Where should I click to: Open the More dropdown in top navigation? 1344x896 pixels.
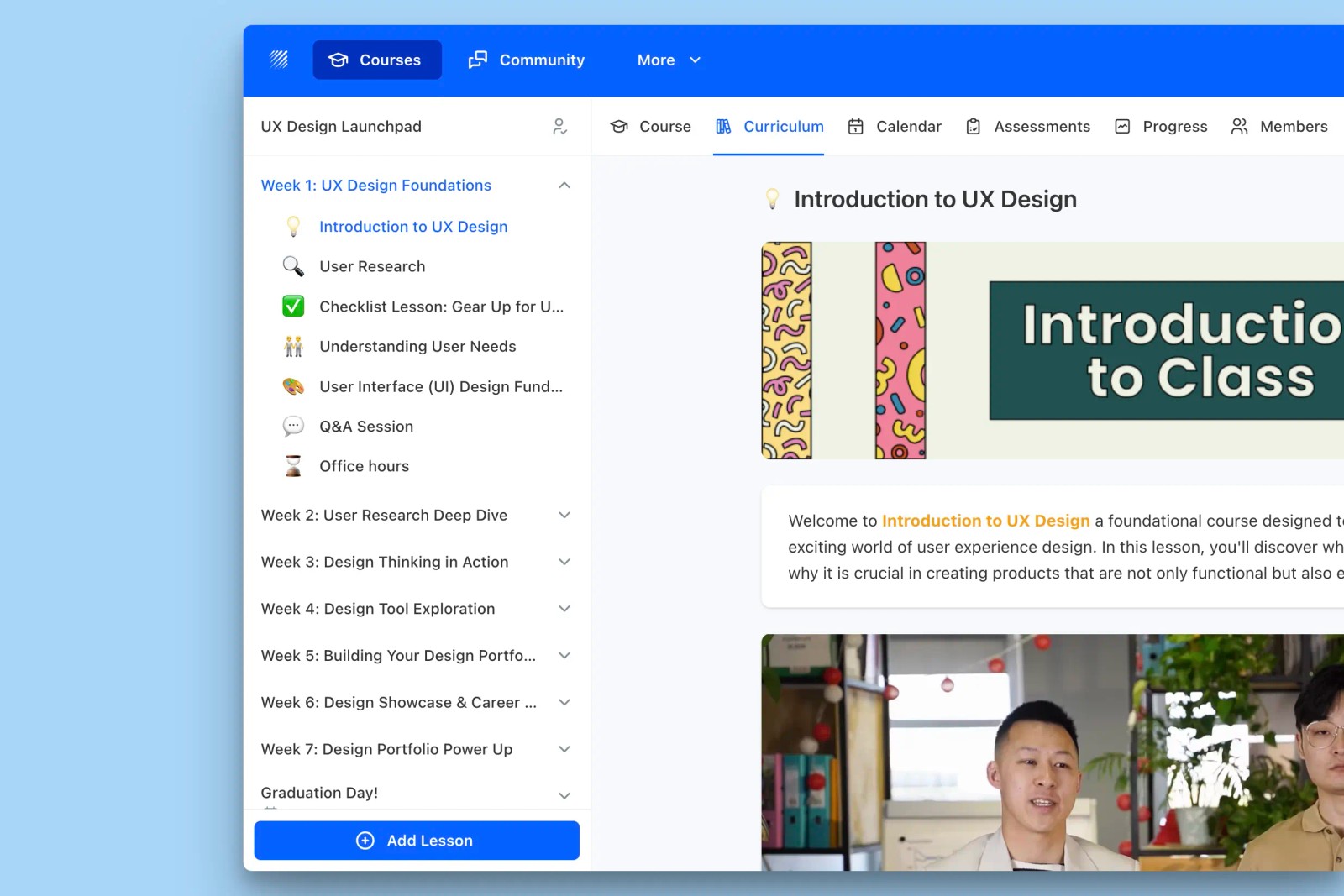coord(669,60)
